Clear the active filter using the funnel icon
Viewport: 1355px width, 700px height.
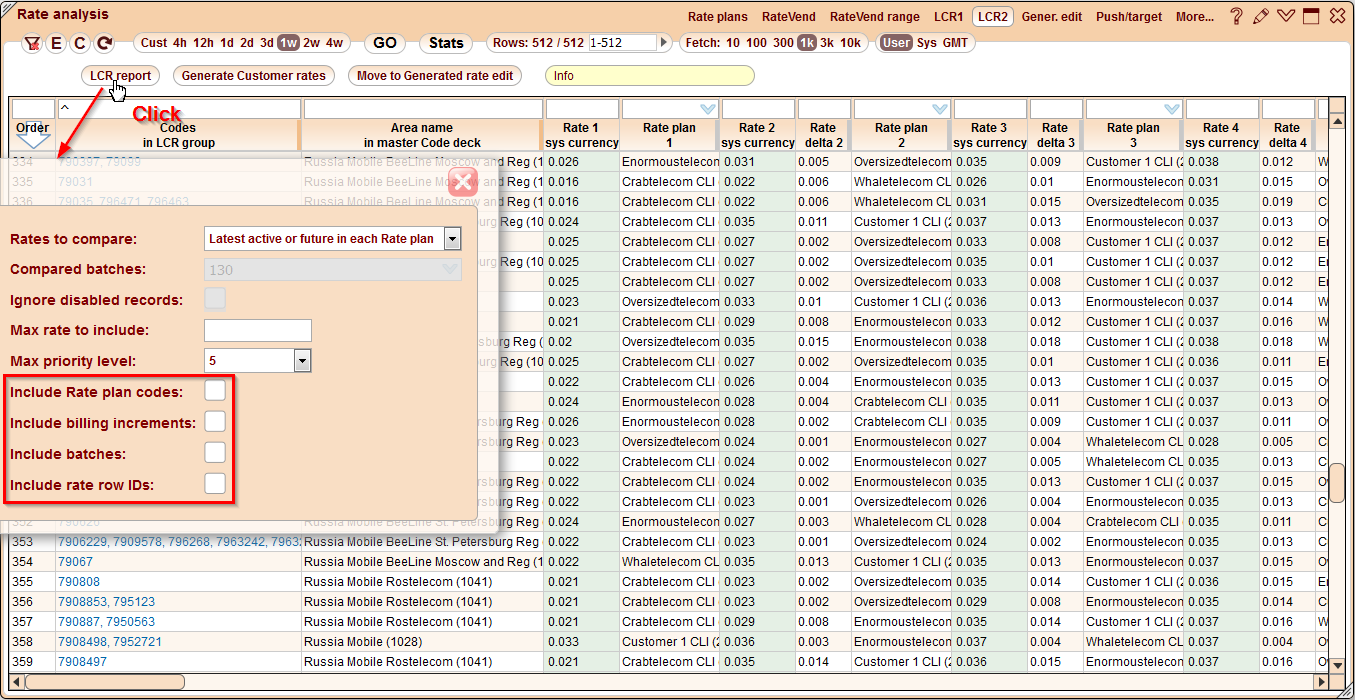click(33, 43)
